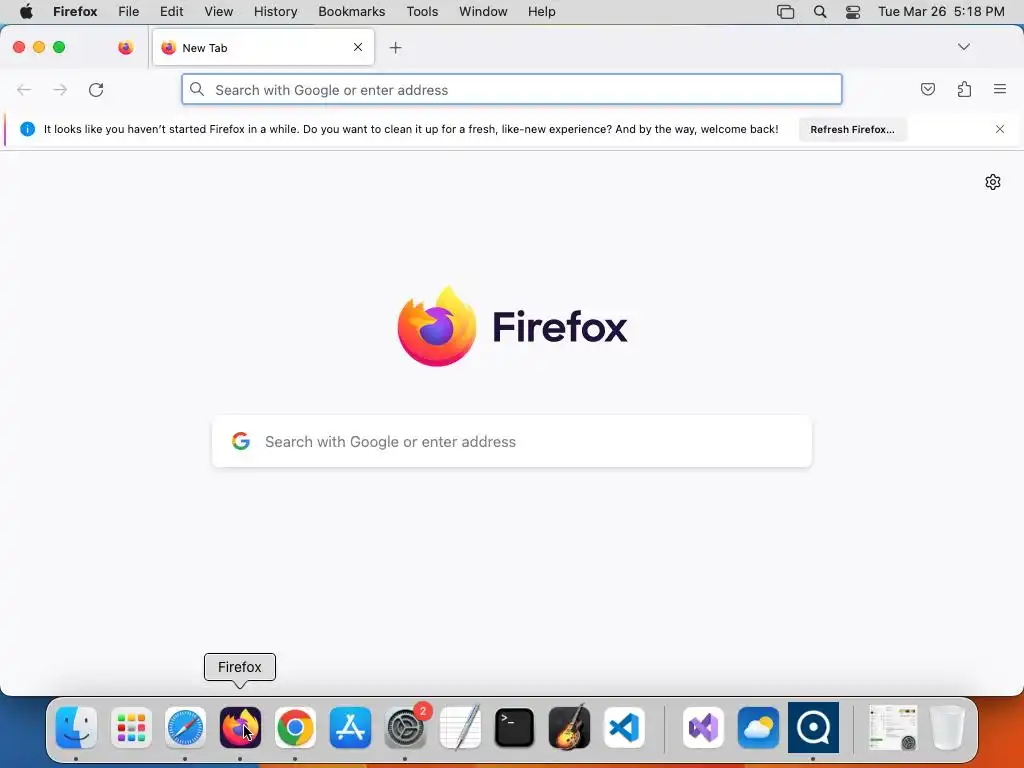This screenshot has height=768, width=1024.
Task: Switch to the New Tab tab
Action: (263, 48)
